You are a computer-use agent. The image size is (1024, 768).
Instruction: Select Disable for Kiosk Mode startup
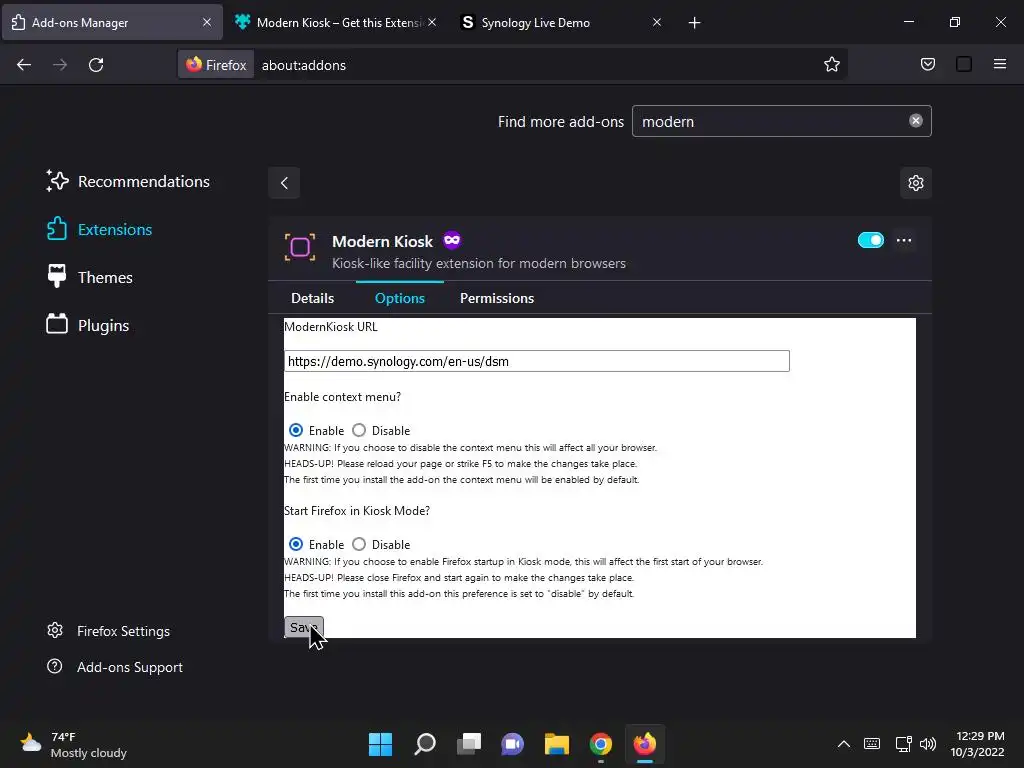click(359, 544)
